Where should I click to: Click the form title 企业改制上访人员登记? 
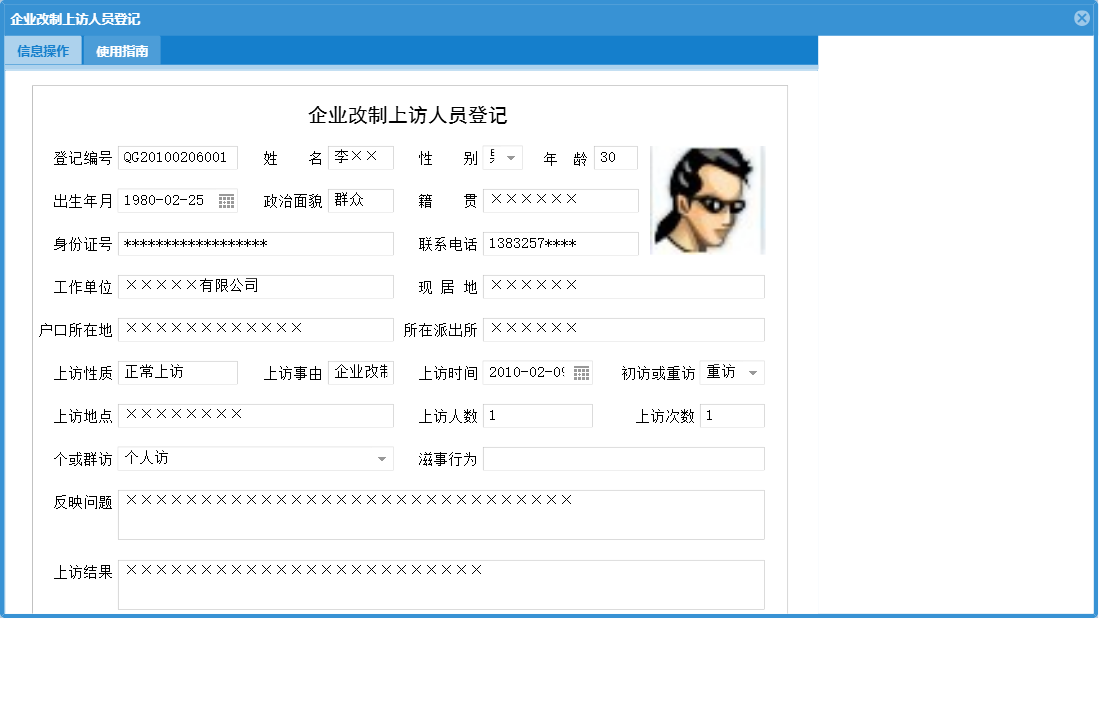click(406, 115)
